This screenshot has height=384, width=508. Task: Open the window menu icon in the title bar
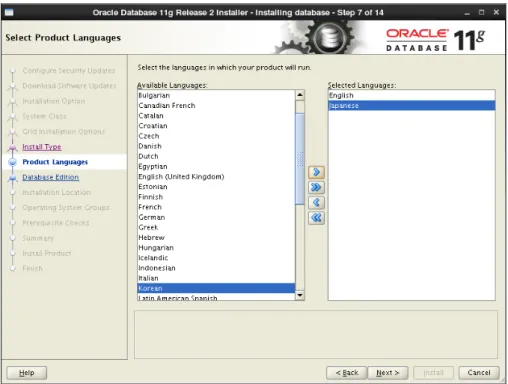pyautogui.click(x=9, y=13)
